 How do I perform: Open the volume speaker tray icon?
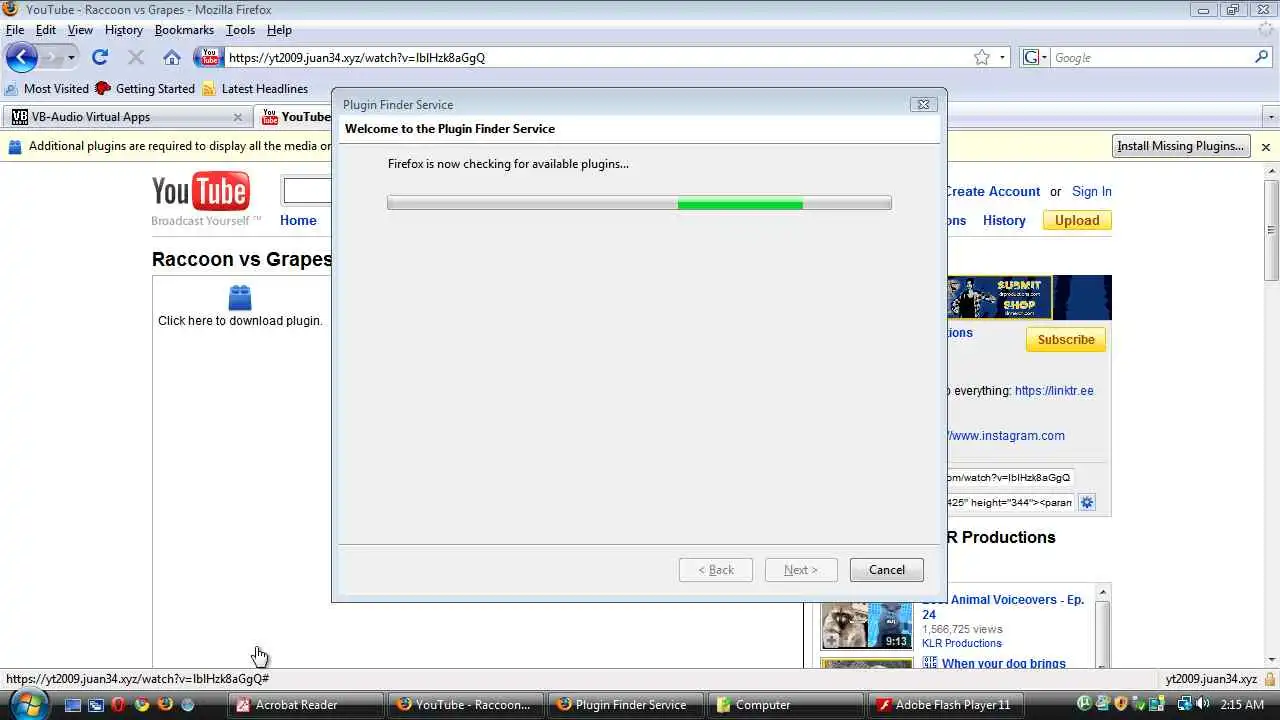pos(1202,704)
